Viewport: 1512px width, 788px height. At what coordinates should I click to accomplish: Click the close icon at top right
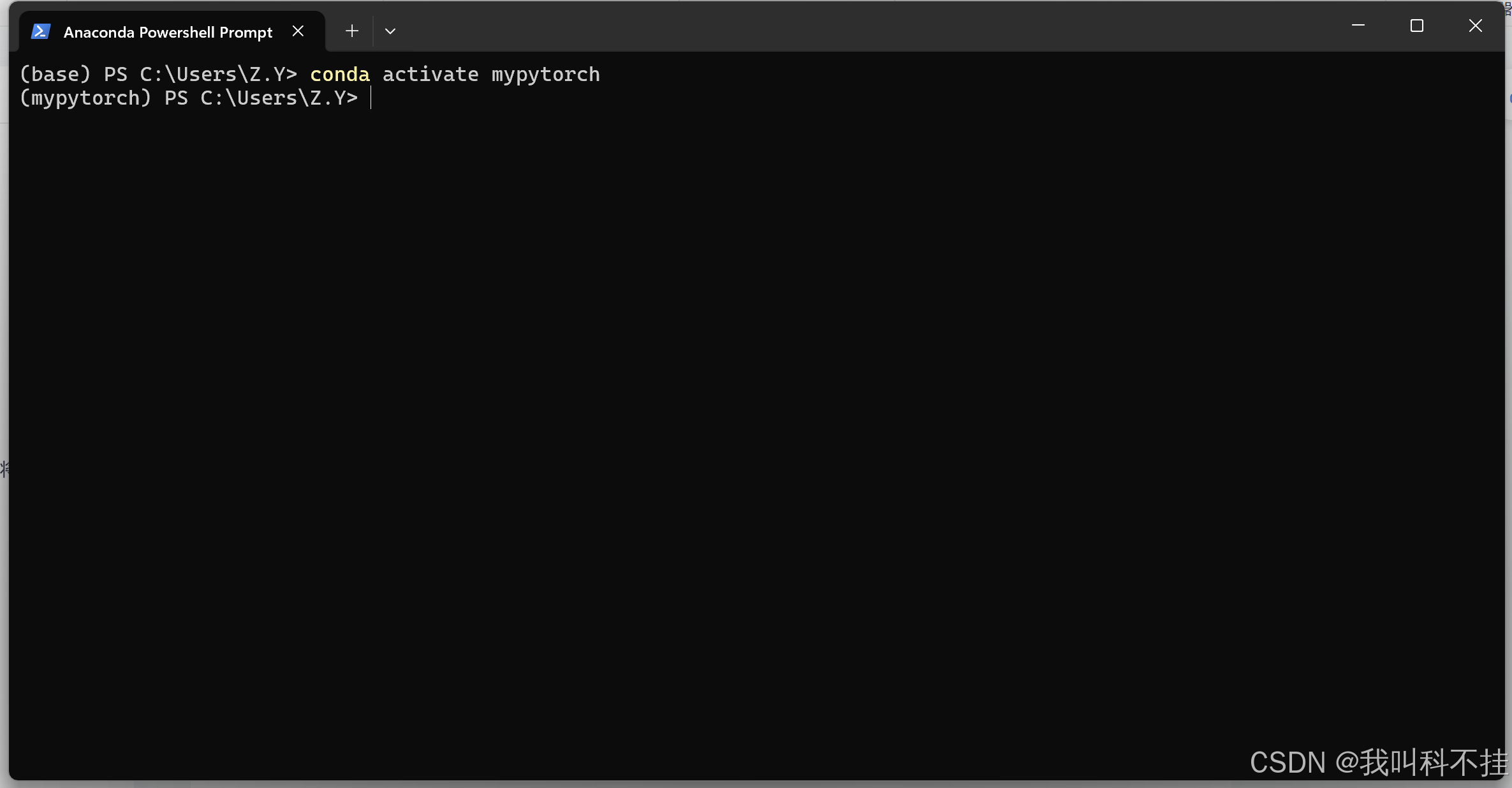click(x=1476, y=26)
